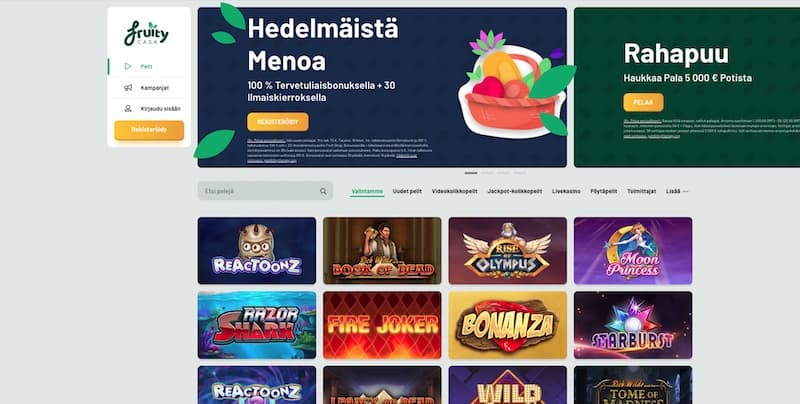Click the Kampanjat megaphone icon

click(128, 88)
